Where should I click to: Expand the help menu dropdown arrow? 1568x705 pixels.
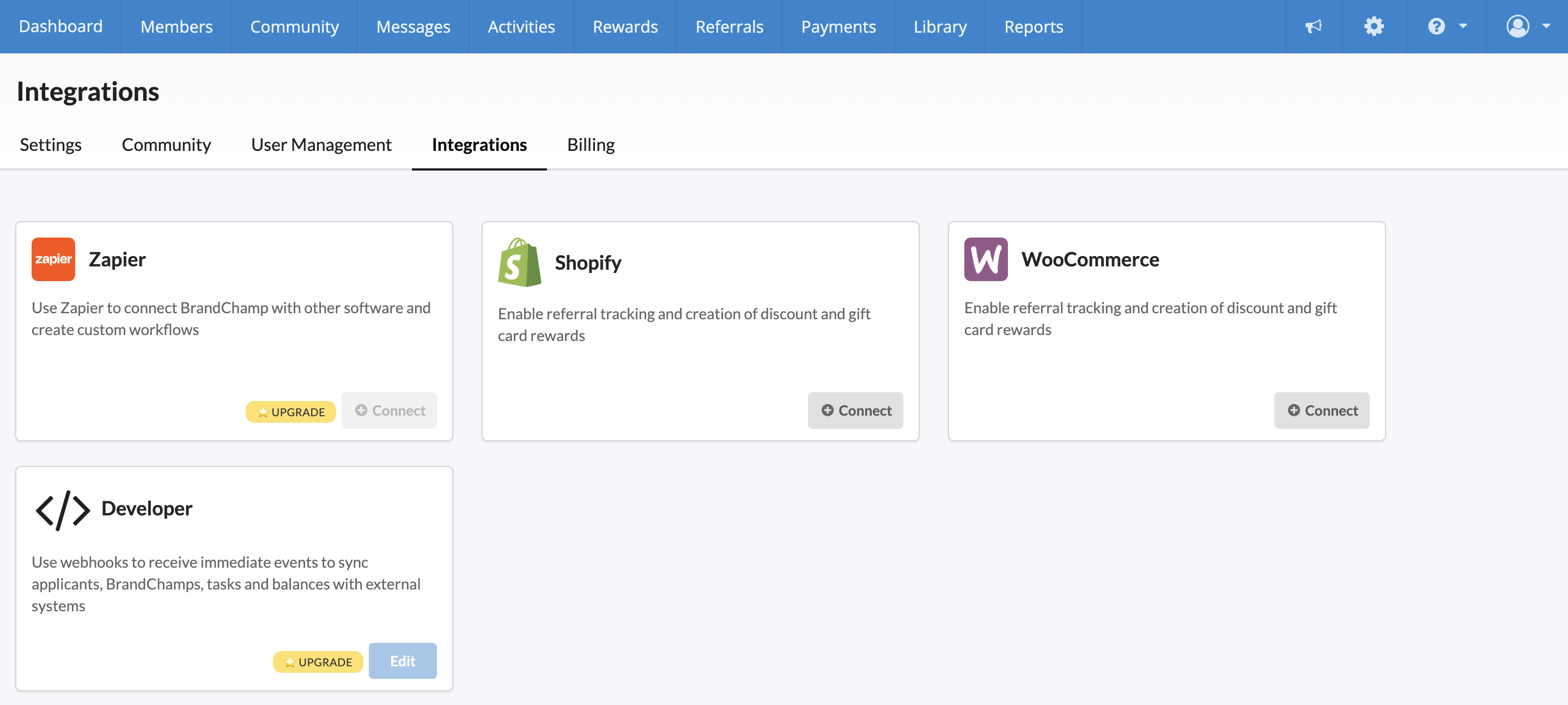(x=1463, y=27)
